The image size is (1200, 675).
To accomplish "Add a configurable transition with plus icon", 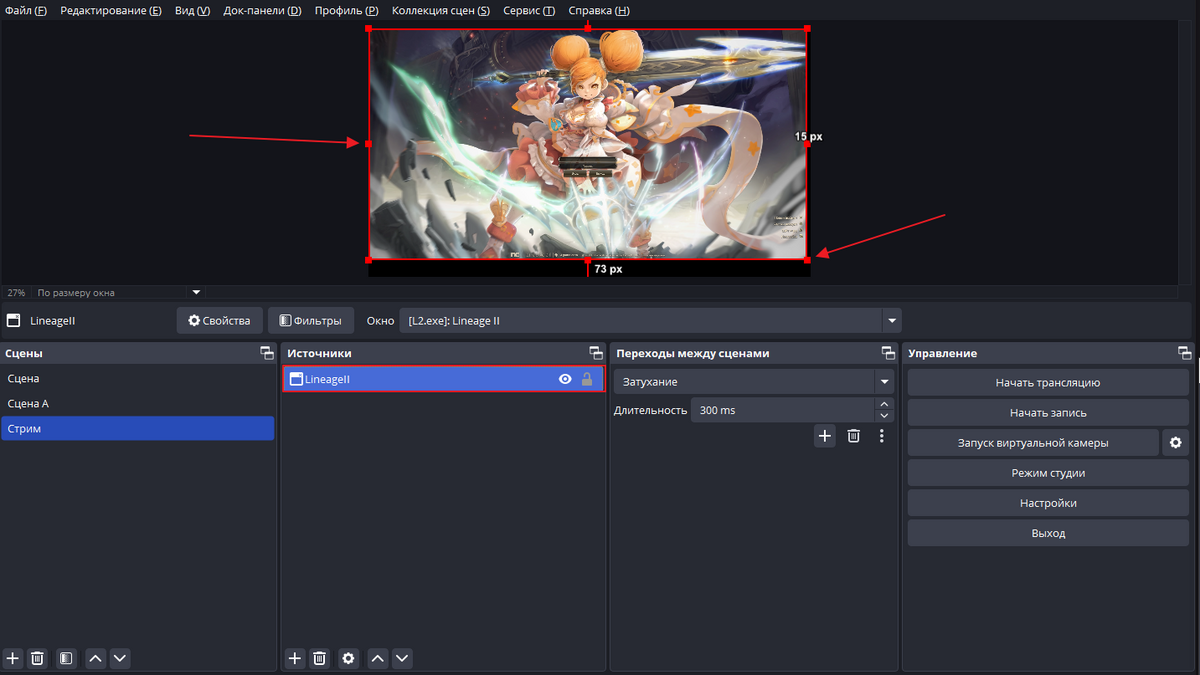I will [824, 436].
